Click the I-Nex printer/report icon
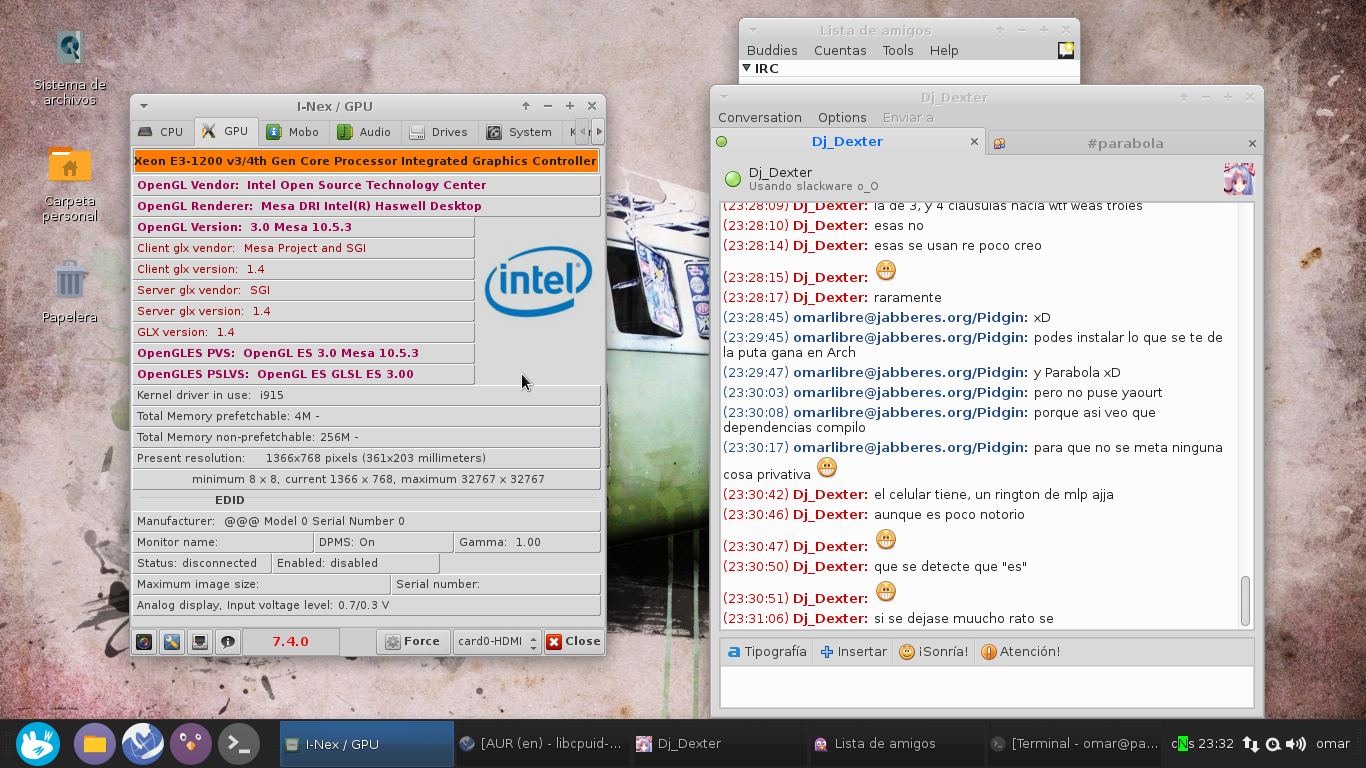The width and height of the screenshot is (1366, 768). tap(200, 642)
